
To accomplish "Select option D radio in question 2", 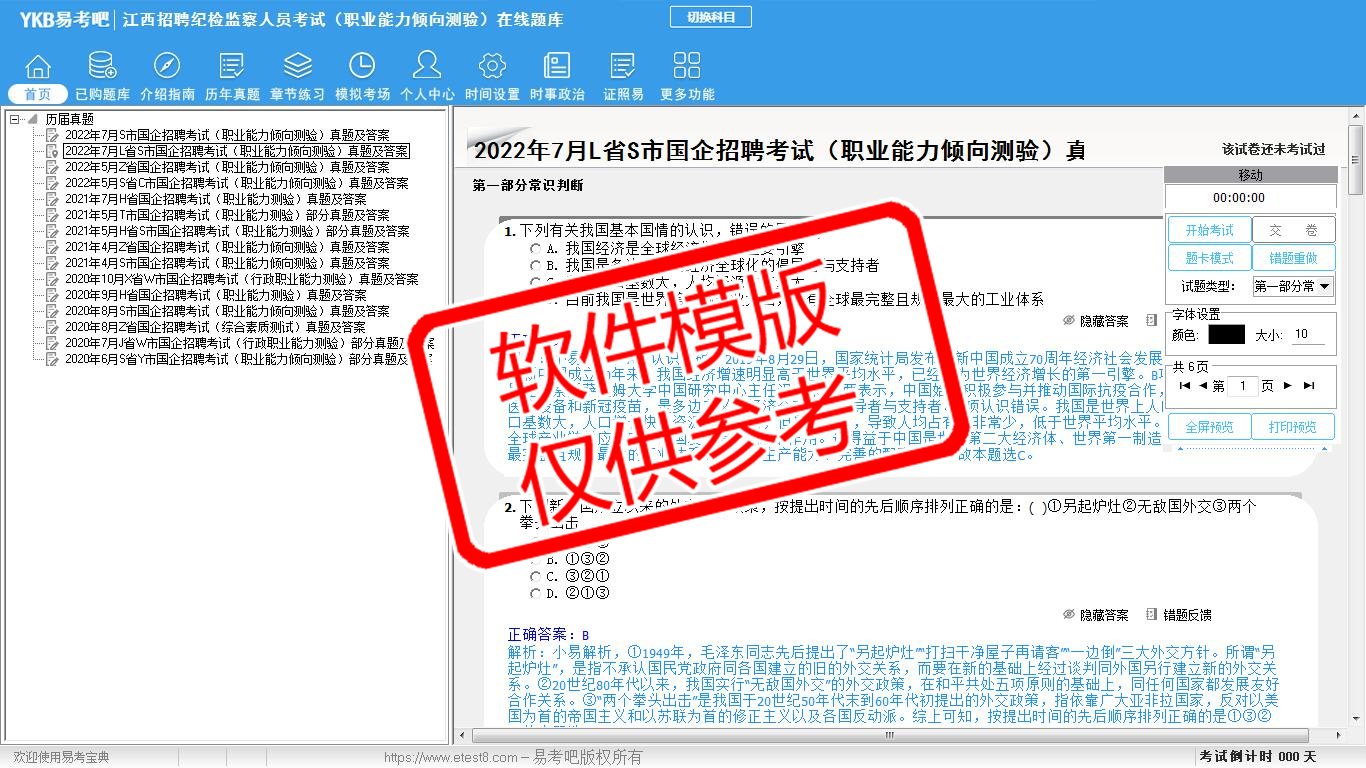I will pos(536,594).
